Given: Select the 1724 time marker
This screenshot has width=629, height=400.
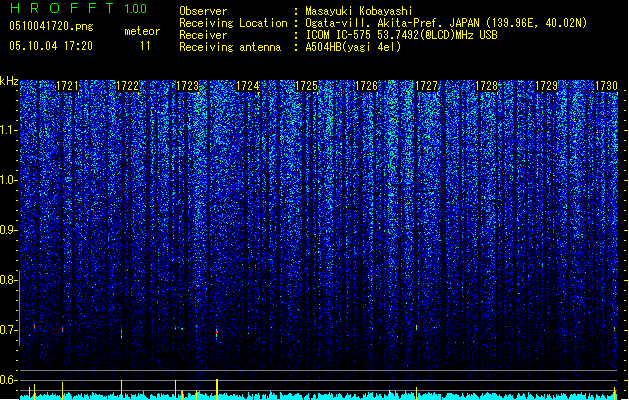Looking at the screenshot, I should (x=247, y=86).
